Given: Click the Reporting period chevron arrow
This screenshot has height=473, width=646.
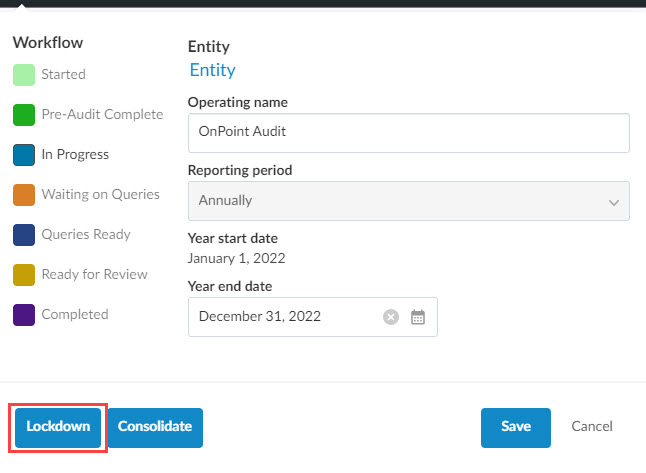Looking at the screenshot, I should click(x=614, y=201).
